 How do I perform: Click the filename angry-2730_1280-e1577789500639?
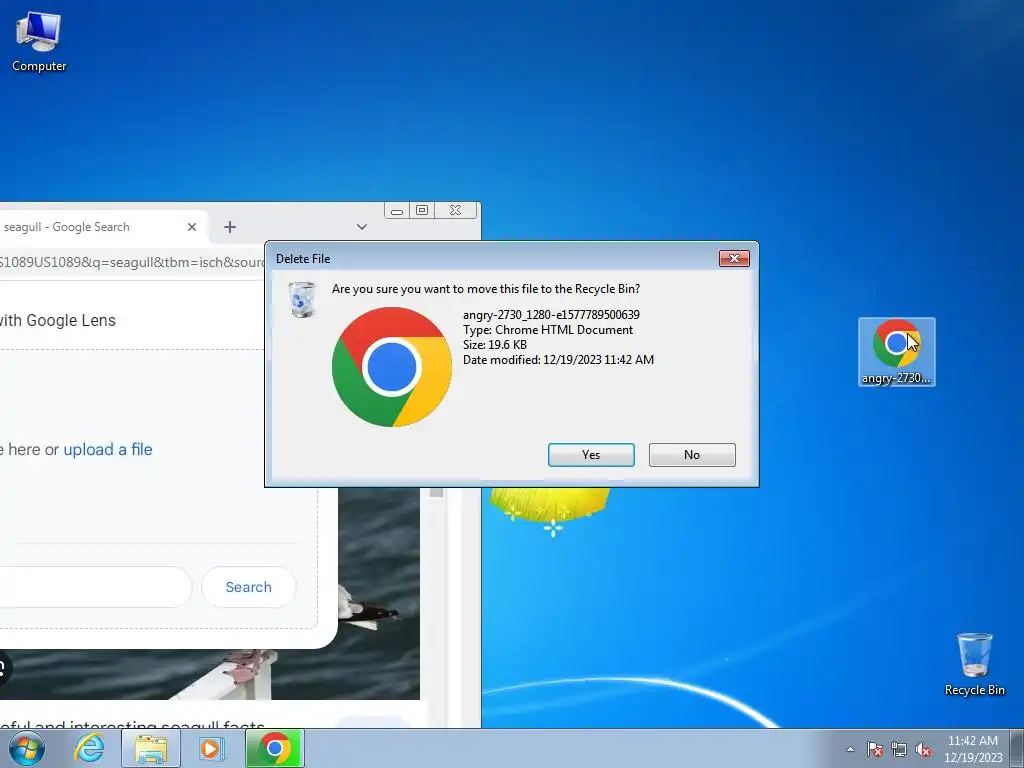tap(551, 315)
